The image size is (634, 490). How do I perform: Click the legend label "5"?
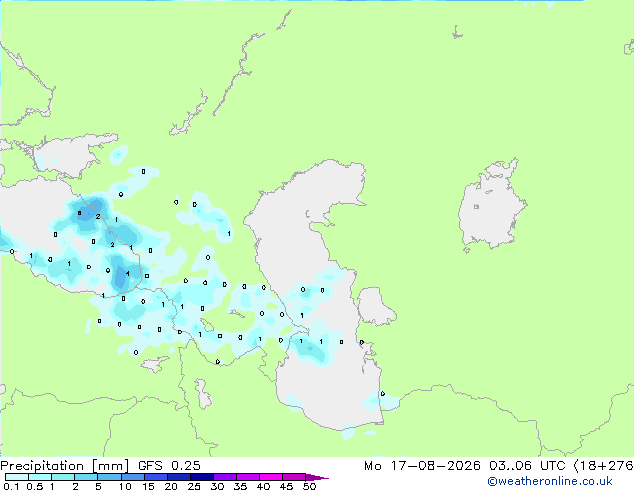click(x=98, y=486)
